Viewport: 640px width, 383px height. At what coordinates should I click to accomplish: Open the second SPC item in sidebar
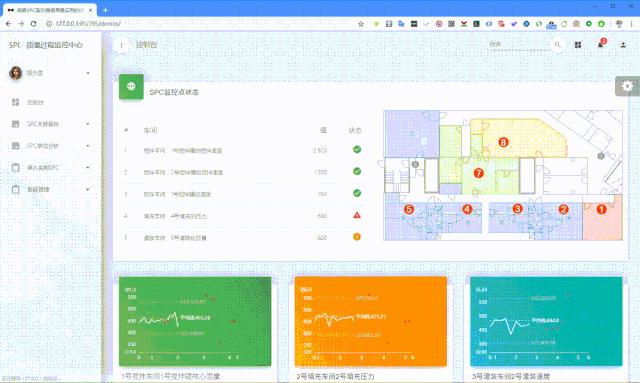[x=51, y=146]
